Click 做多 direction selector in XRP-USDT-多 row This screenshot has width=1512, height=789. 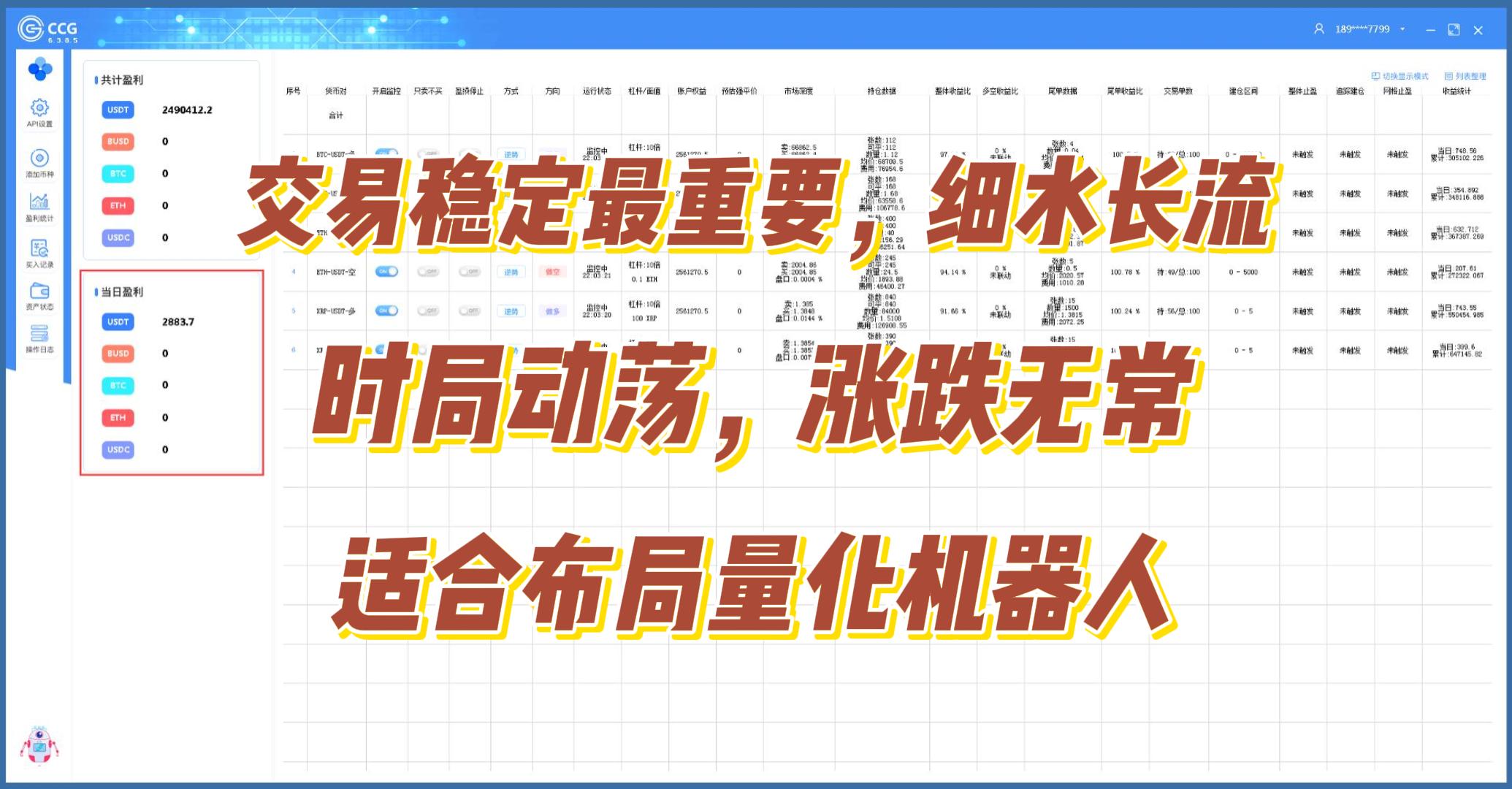pos(552,311)
